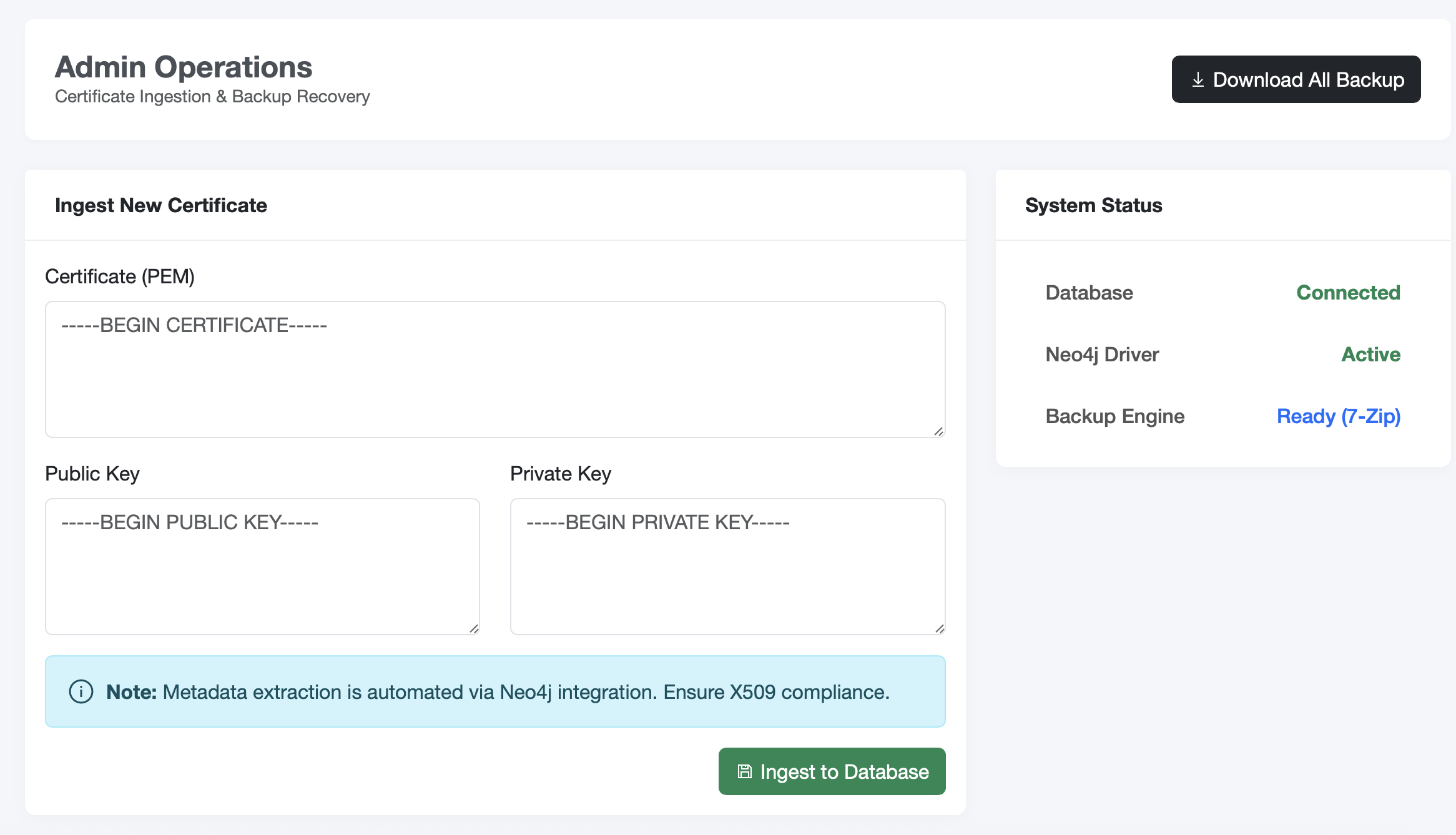The image size is (1456, 835).
Task: Click the Connected database status
Action: (1348, 293)
